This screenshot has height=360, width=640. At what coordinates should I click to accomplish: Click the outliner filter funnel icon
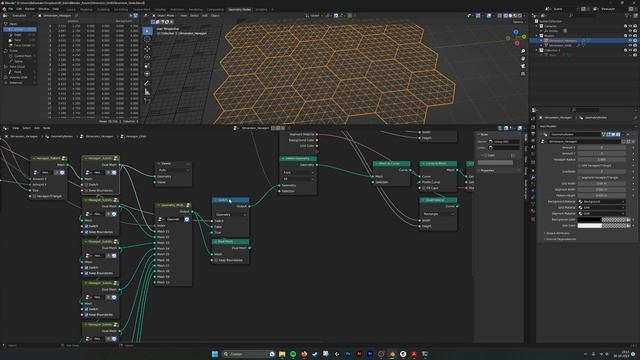pyautogui.click(x=627, y=16)
